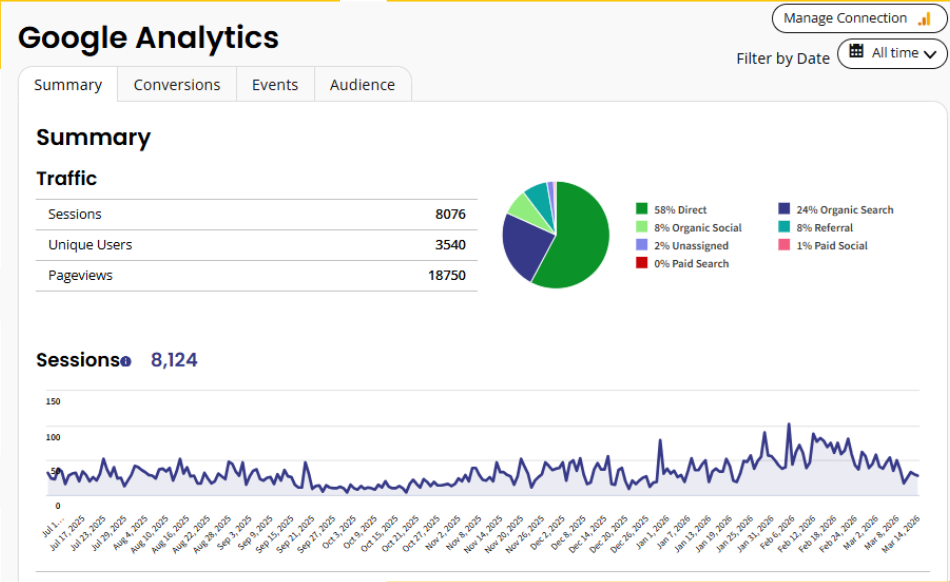Toggle the Referral legend swatch
The image size is (950, 582).
point(784,228)
